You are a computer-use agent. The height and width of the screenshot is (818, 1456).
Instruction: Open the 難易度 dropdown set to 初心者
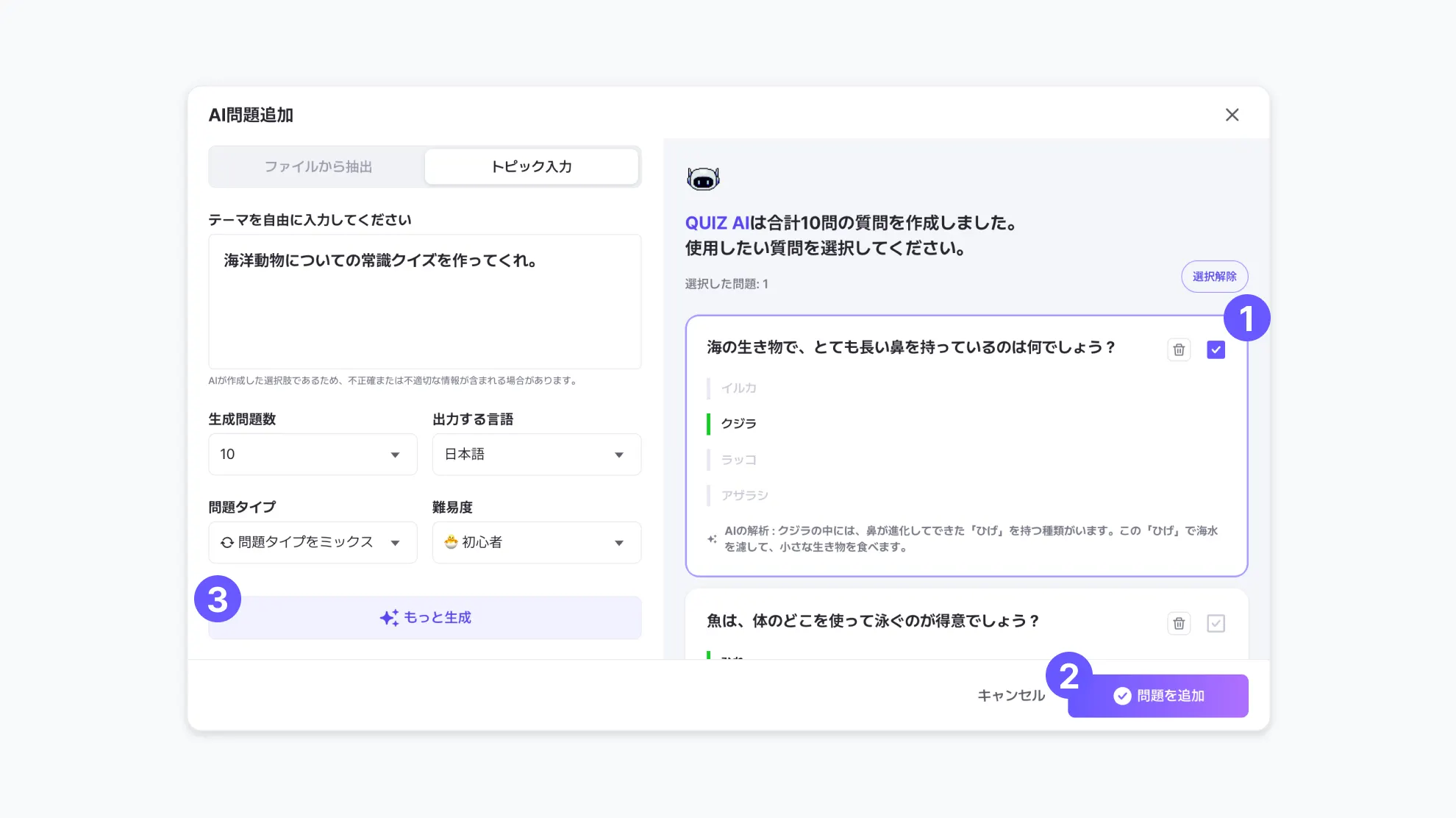536,543
